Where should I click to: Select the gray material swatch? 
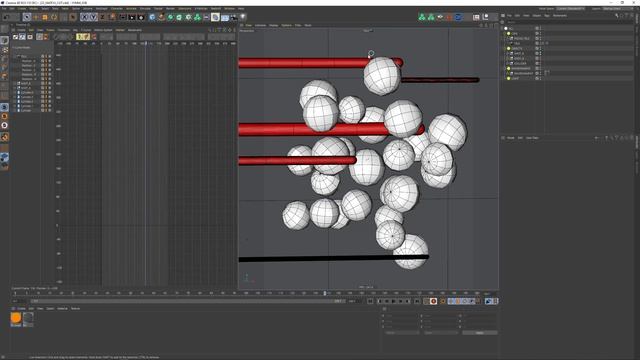[28, 318]
